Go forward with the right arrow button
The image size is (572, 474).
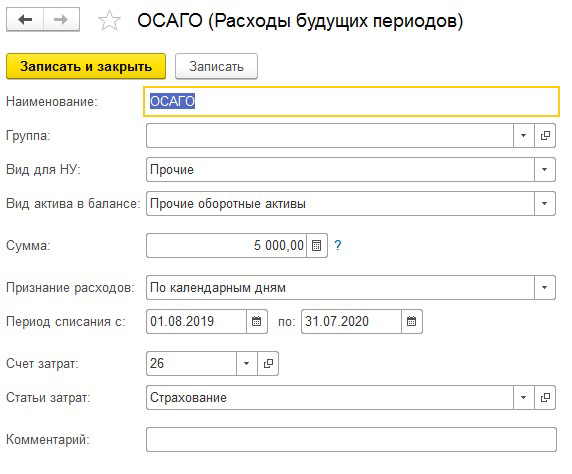click(x=61, y=19)
